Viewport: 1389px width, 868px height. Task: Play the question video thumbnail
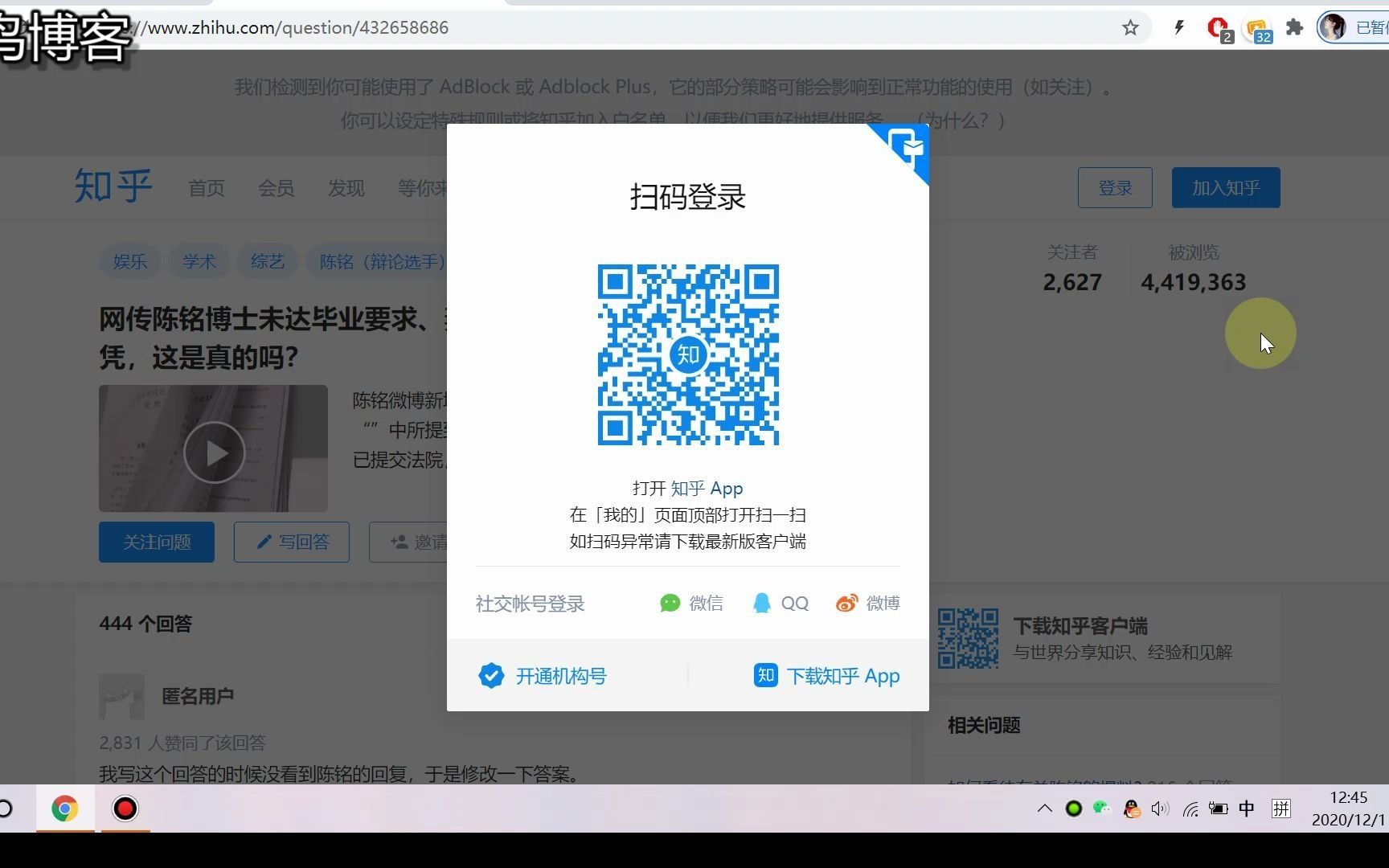pos(214,452)
